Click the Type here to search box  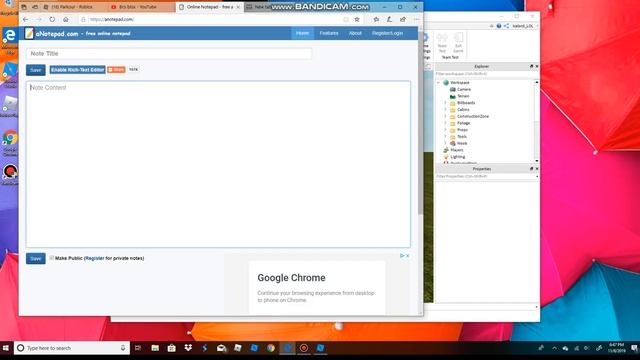72,348
